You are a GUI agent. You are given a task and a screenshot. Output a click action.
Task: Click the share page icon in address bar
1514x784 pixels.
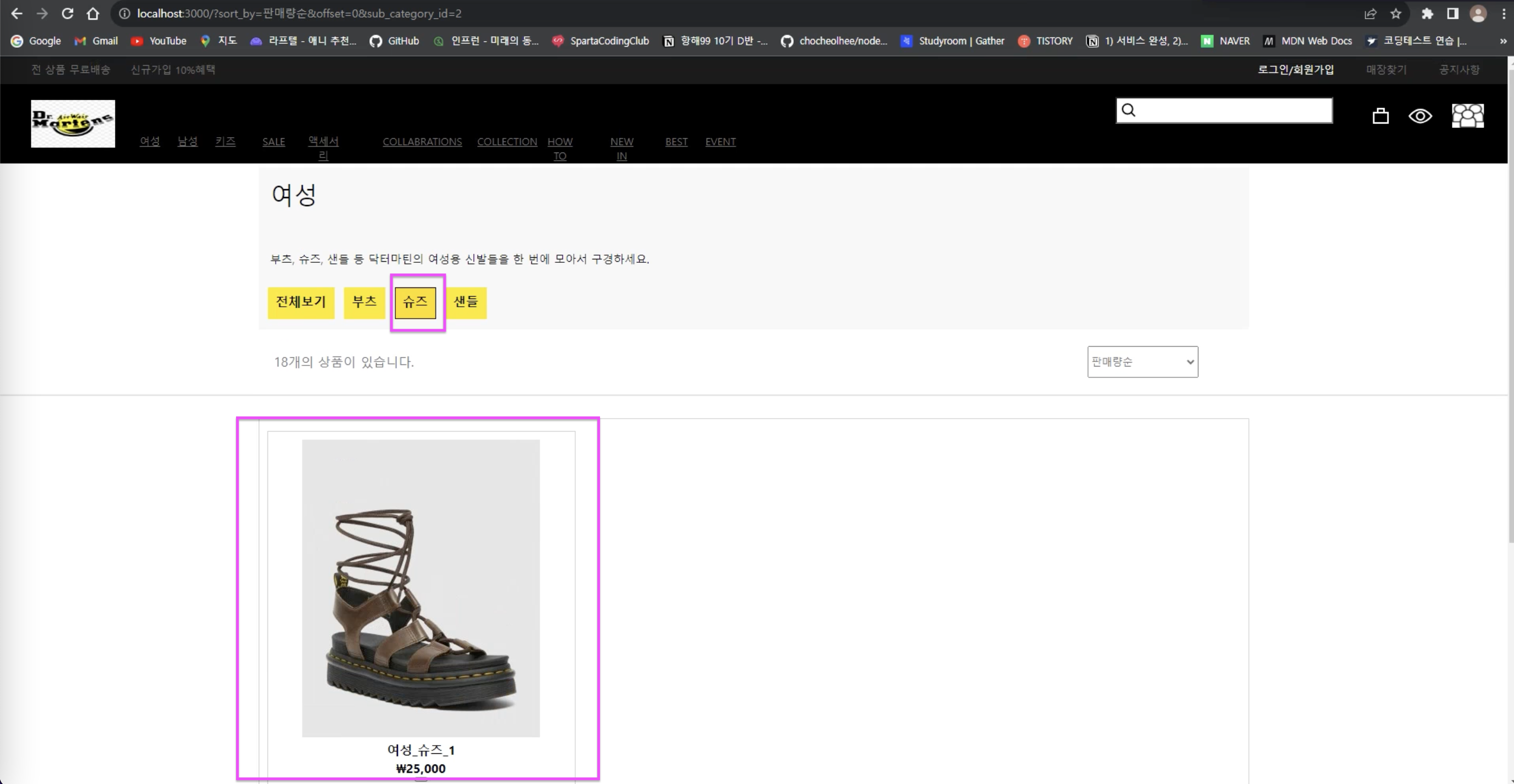[x=1370, y=14]
